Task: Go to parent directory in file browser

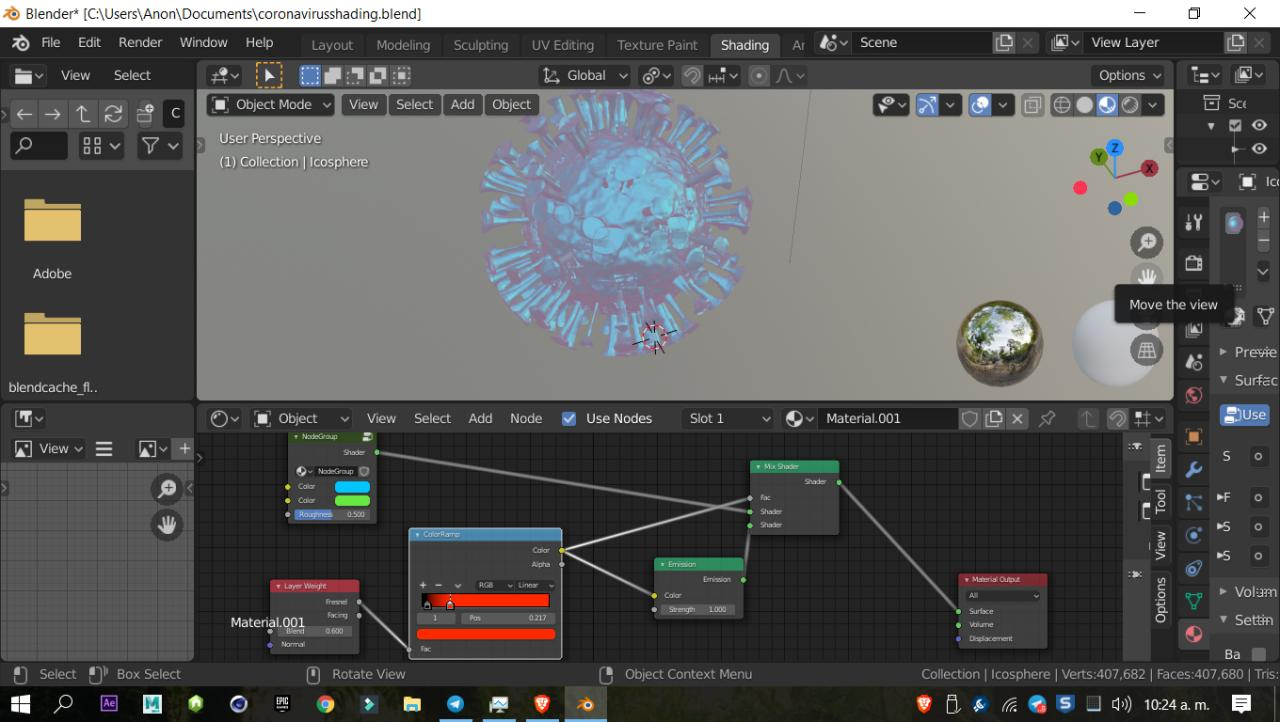Action: [83, 114]
